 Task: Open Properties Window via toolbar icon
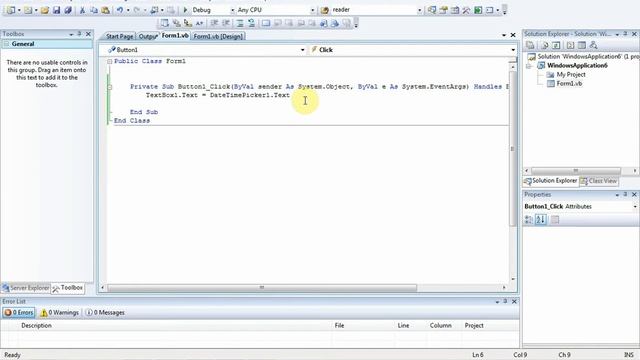click(443, 10)
